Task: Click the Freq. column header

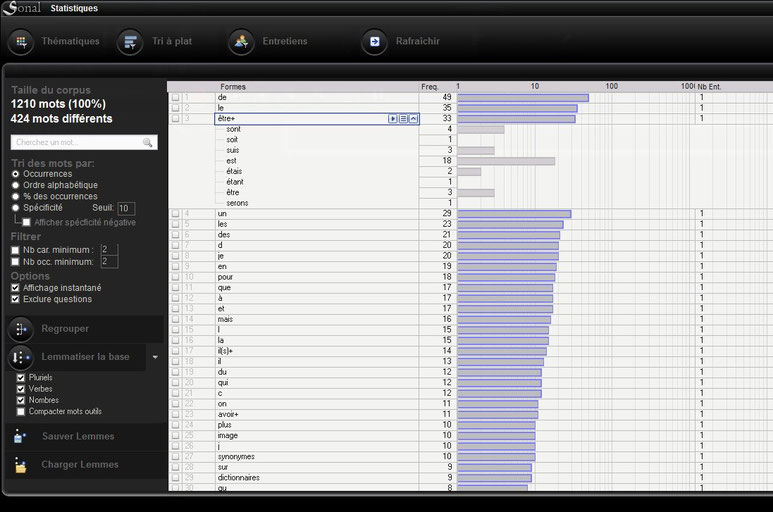Action: 430,87
